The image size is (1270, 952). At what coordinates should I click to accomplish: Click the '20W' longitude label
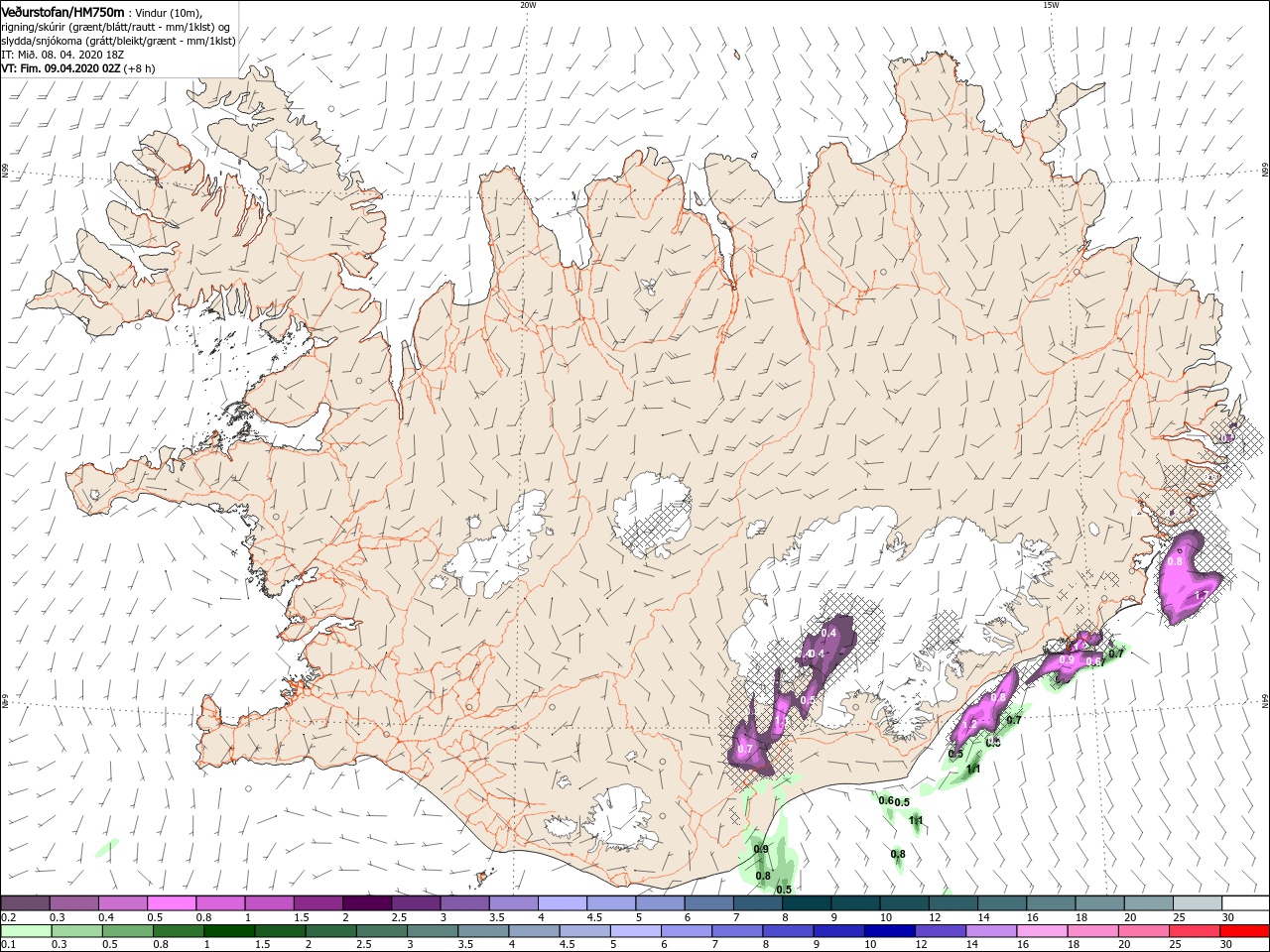click(528, 5)
